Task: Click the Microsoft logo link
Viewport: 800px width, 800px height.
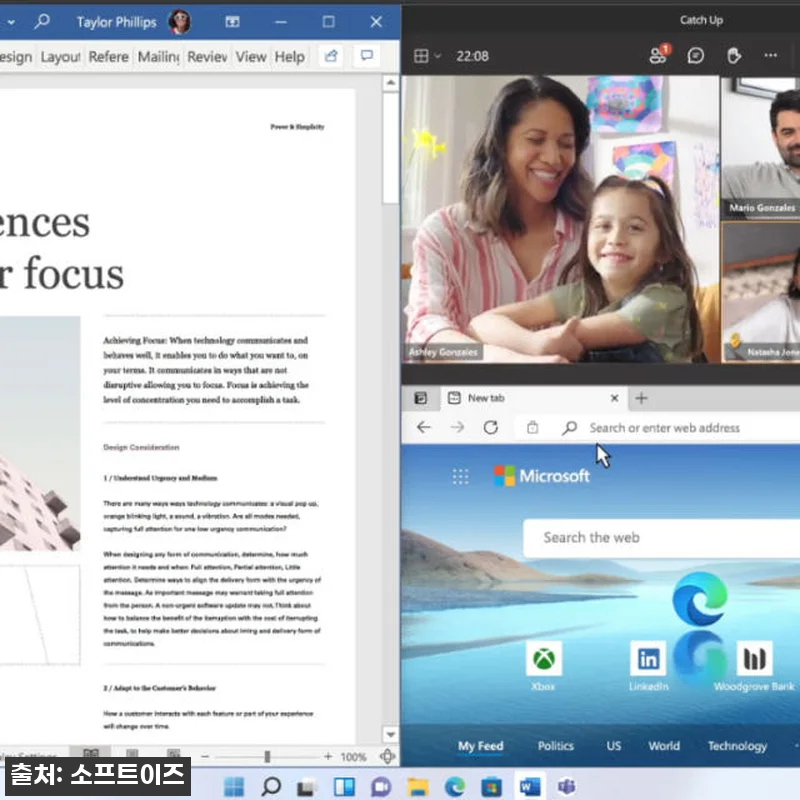Action: pyautogui.click(x=542, y=476)
